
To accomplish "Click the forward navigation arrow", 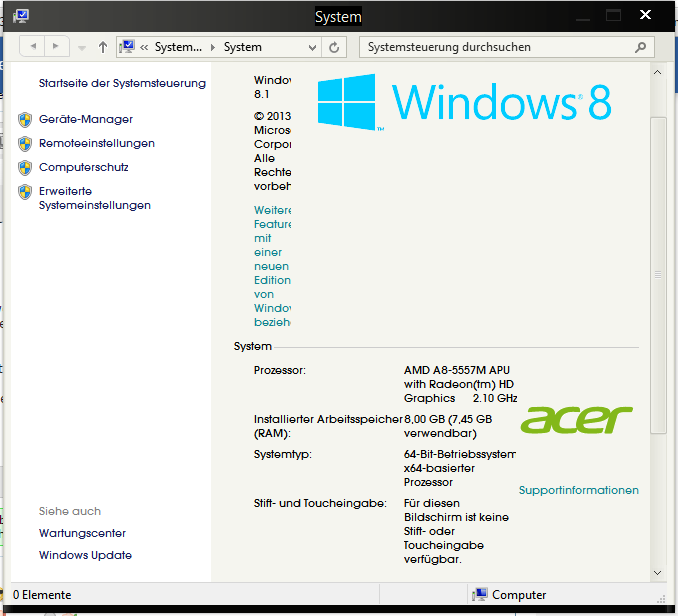I will [x=56, y=46].
